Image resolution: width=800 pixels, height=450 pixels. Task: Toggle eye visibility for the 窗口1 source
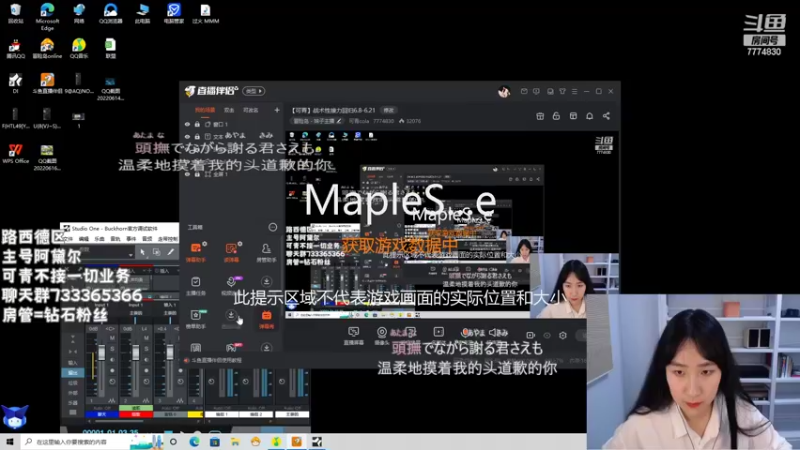187,124
